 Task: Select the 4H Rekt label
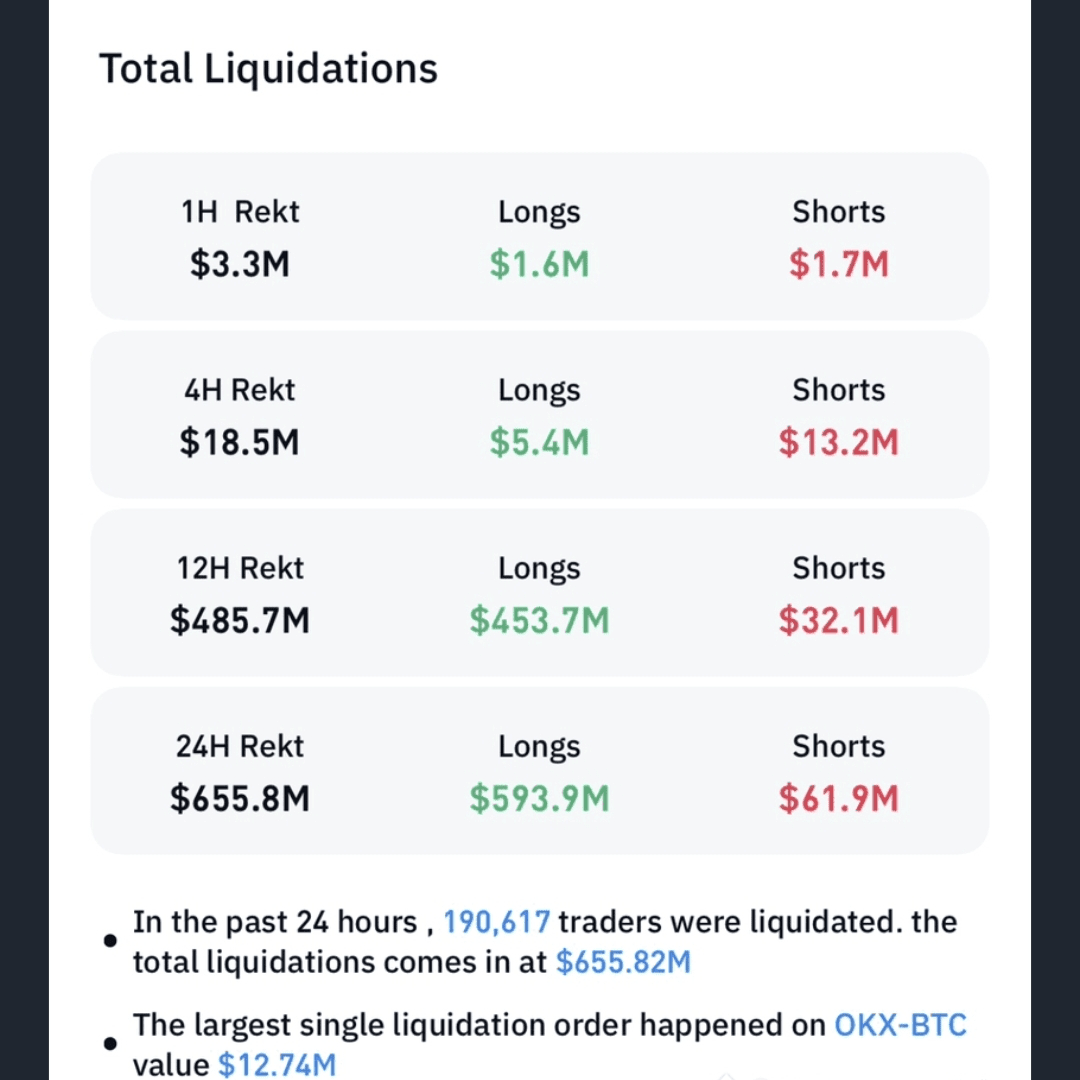click(x=240, y=390)
